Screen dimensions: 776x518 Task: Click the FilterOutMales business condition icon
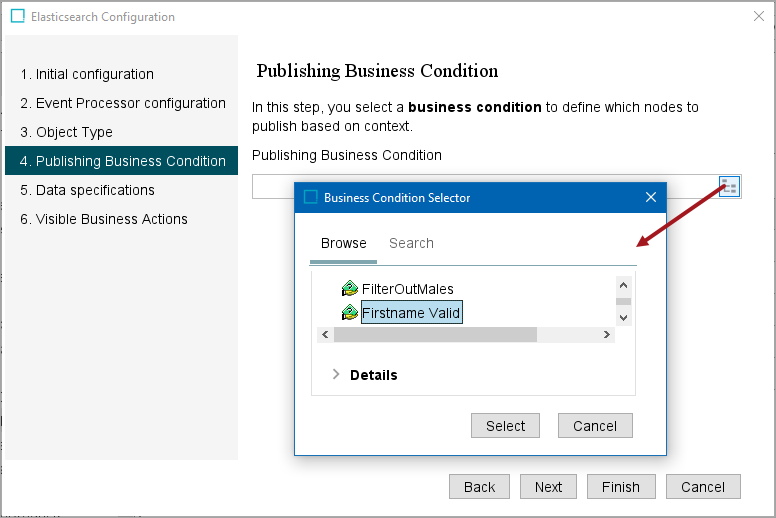pyautogui.click(x=349, y=288)
